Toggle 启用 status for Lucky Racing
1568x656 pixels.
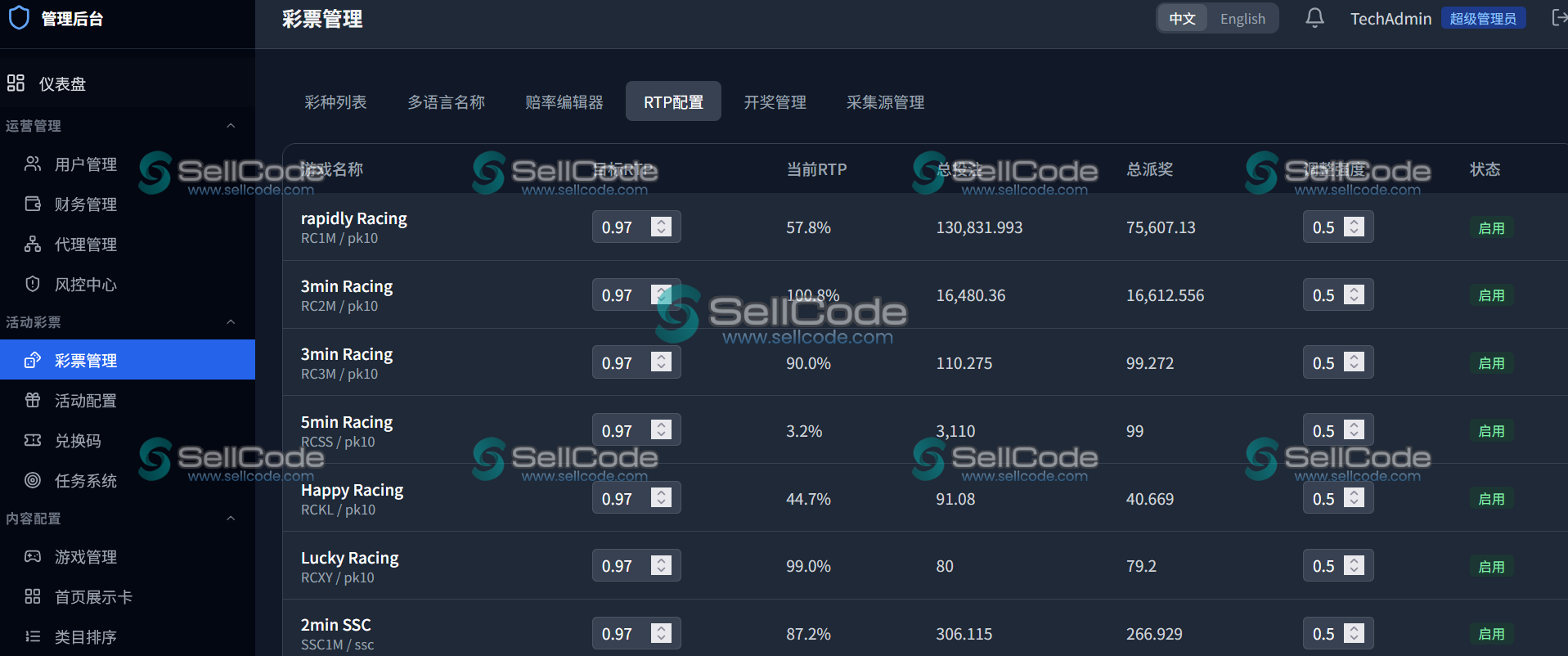click(1491, 567)
